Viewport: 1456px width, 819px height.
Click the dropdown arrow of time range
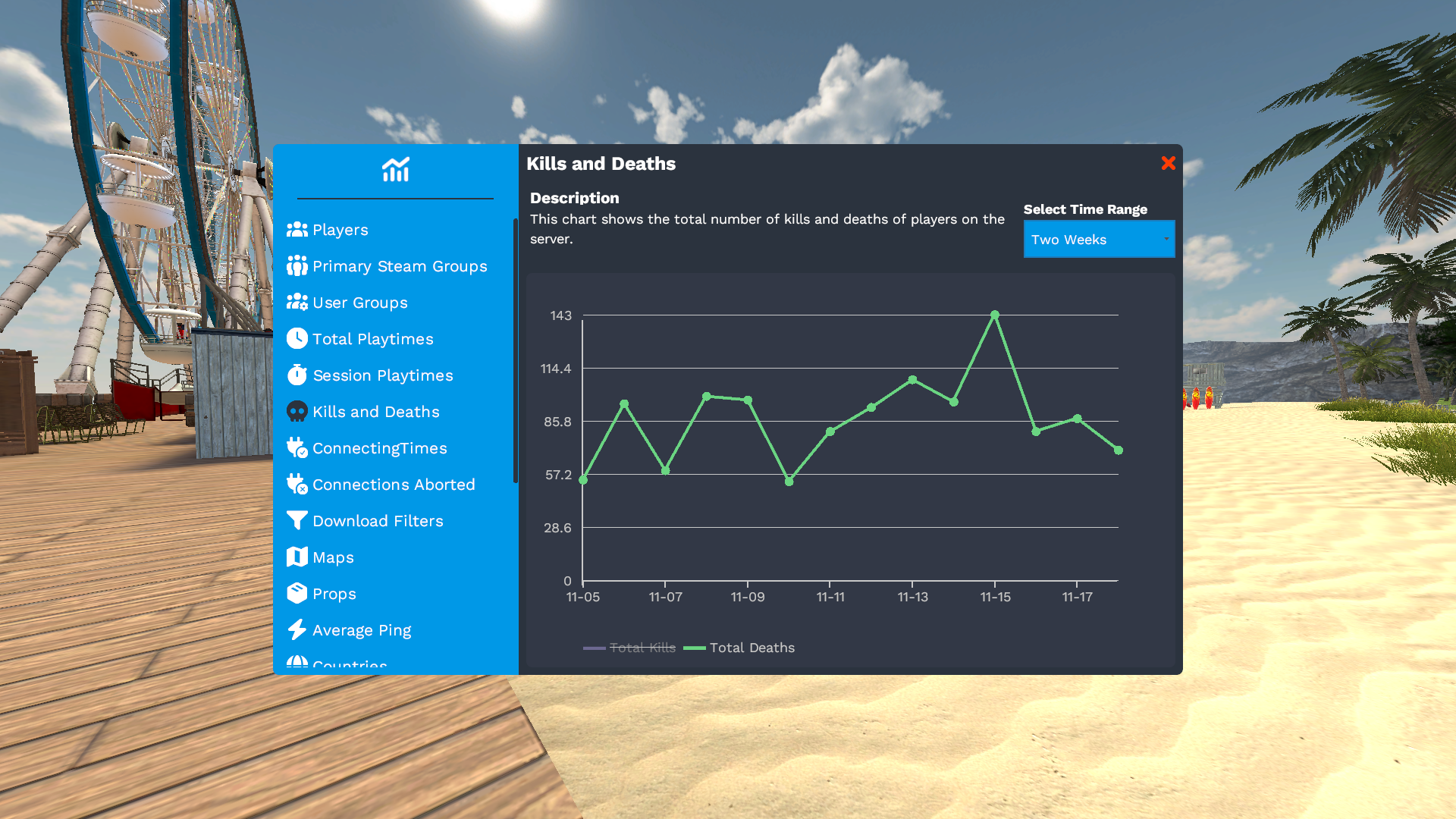coord(1166,239)
